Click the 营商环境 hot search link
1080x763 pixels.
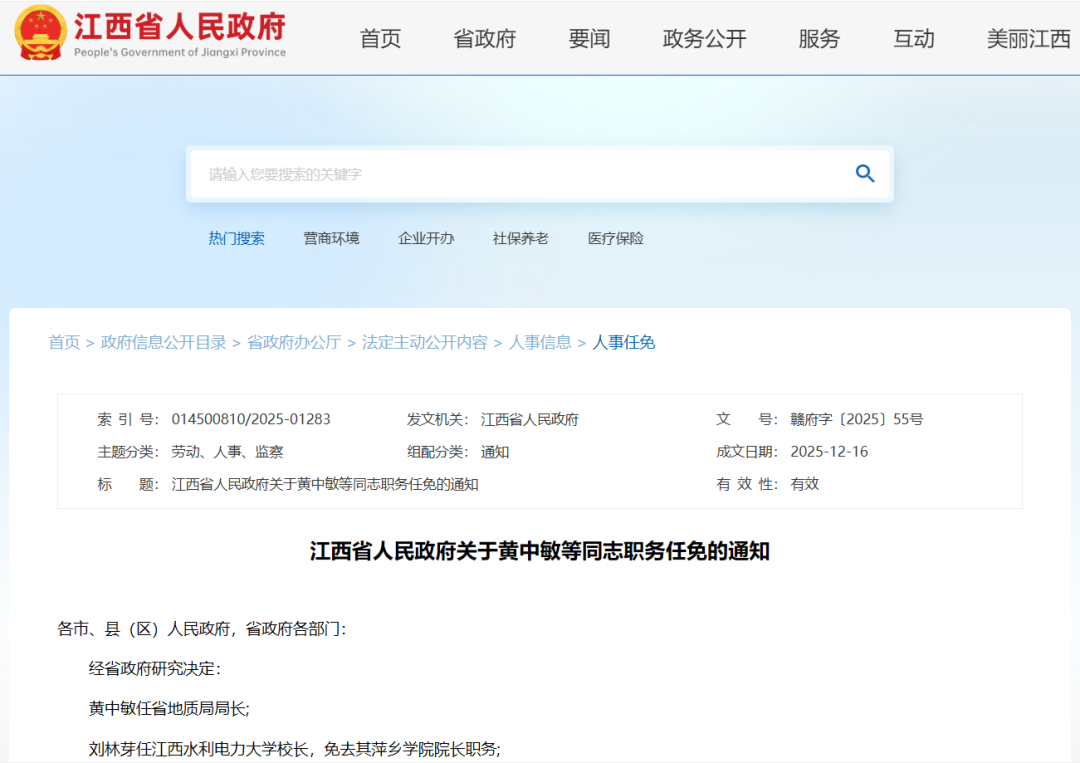click(331, 238)
